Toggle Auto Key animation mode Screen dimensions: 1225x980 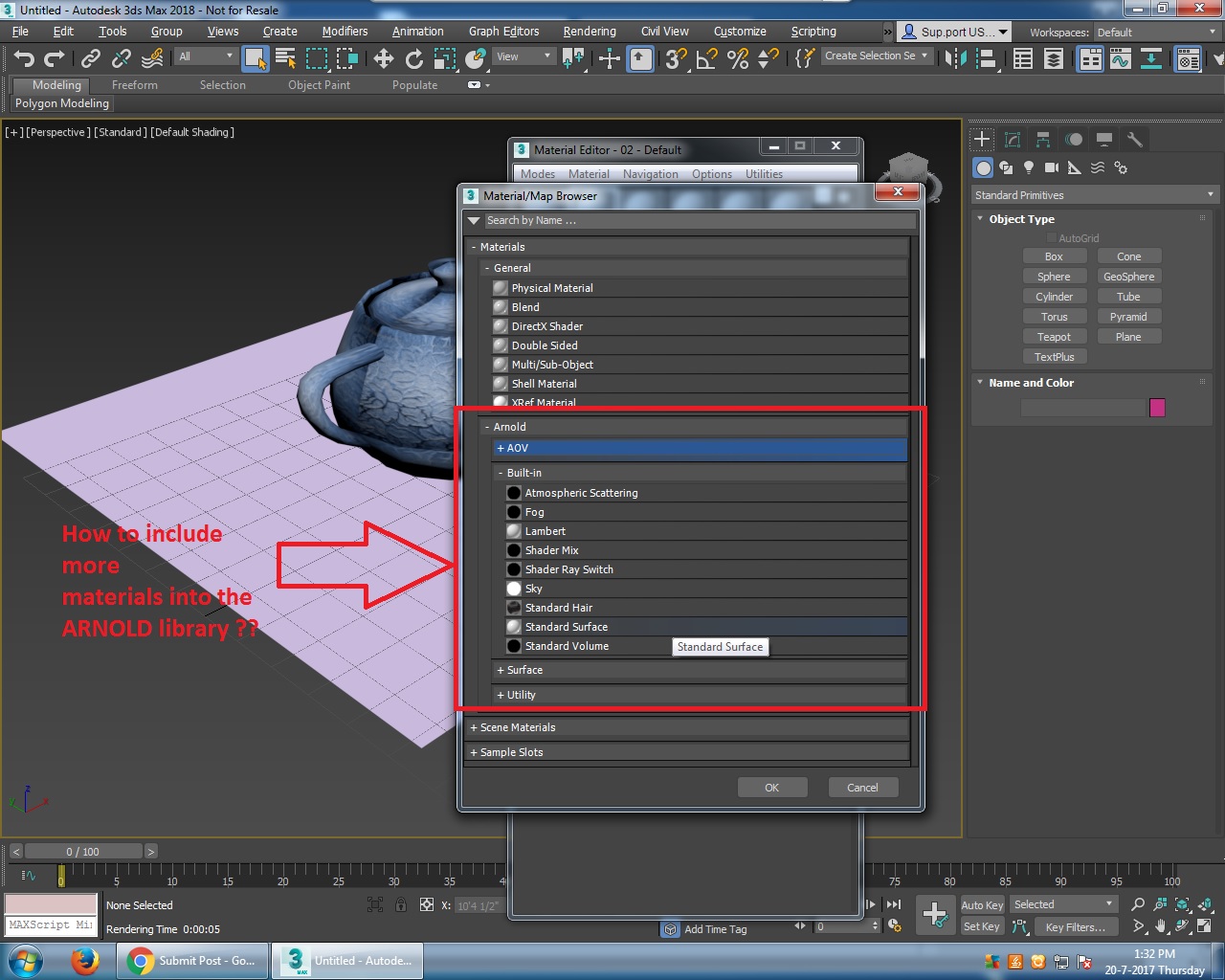982,904
